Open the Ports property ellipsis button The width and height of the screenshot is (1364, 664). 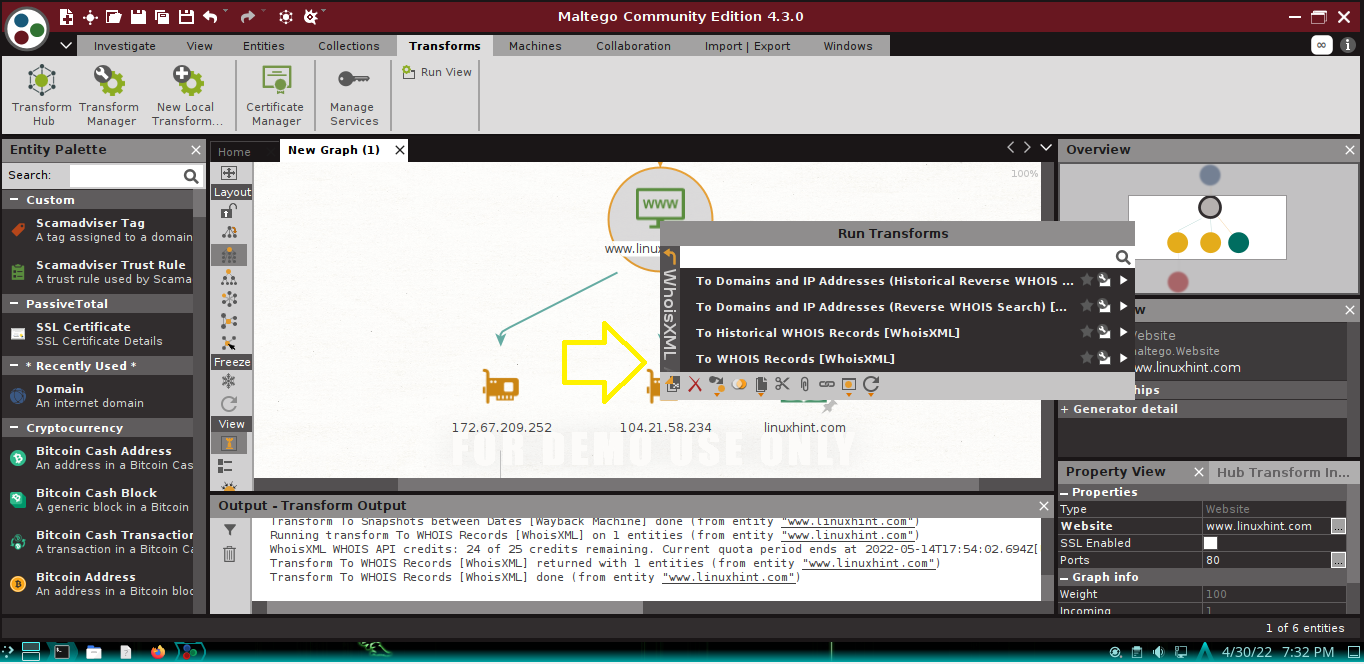pos(1338,560)
